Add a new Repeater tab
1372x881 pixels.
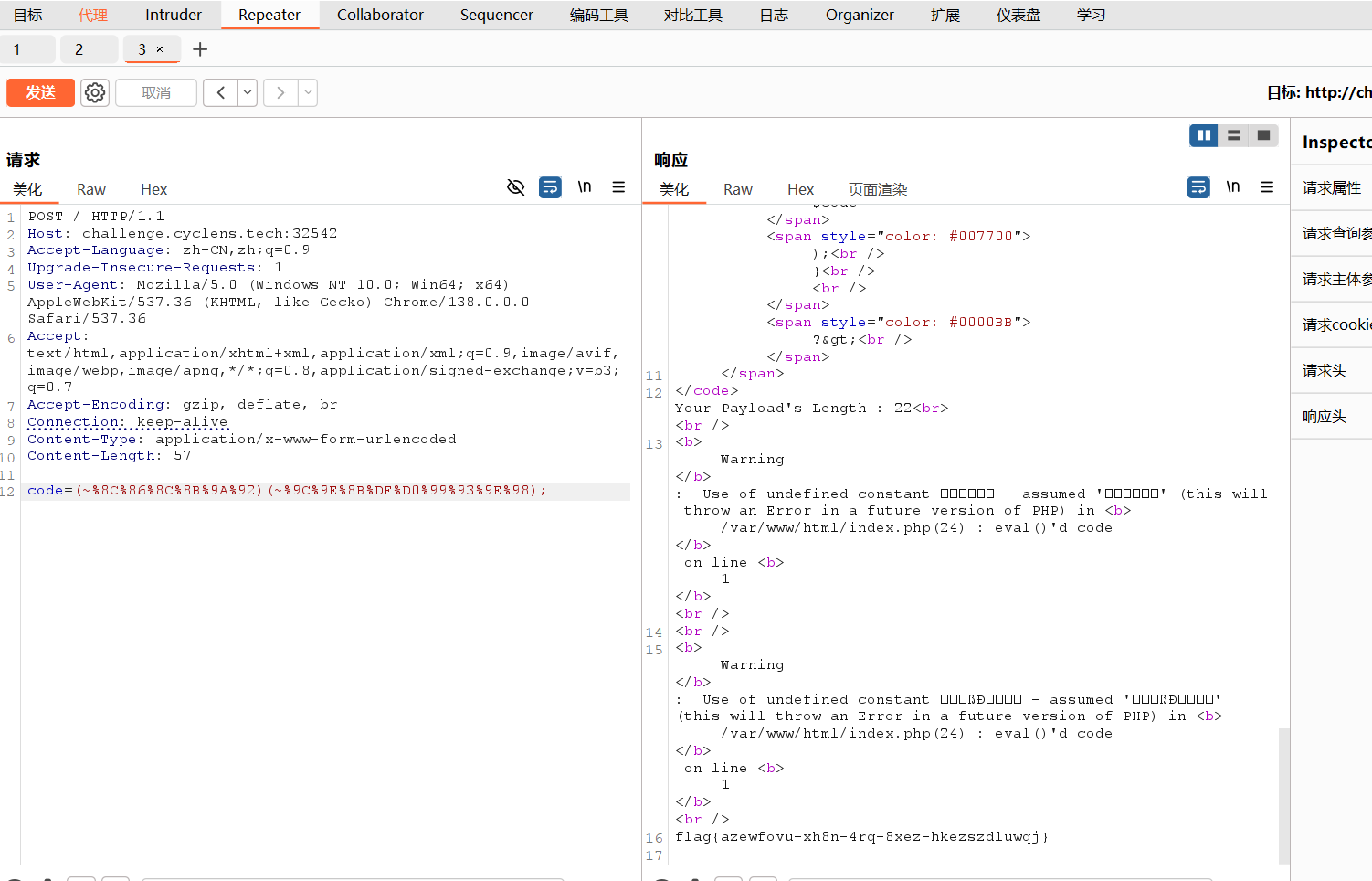click(x=200, y=49)
